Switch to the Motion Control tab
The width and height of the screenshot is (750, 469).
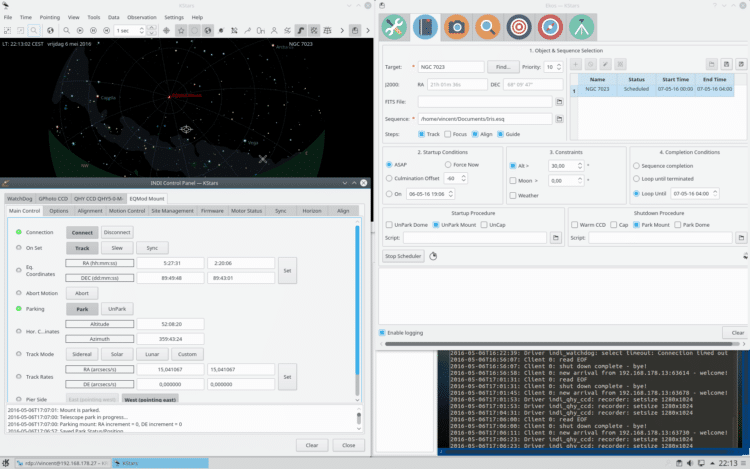click(x=127, y=211)
